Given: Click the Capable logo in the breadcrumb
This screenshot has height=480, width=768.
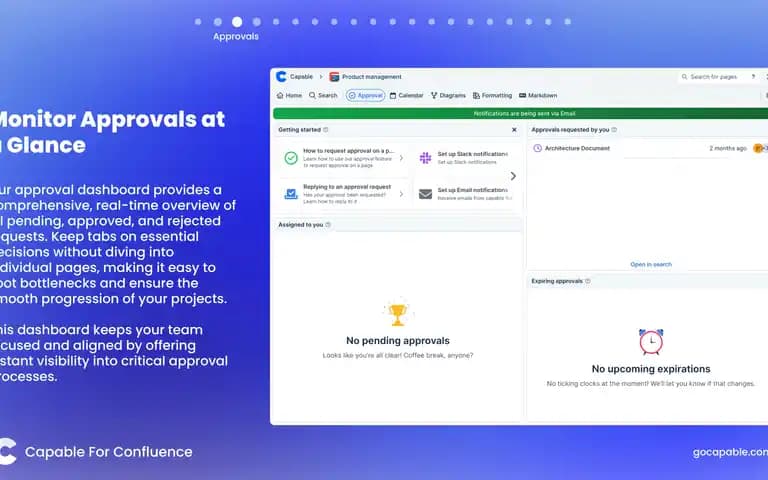Looking at the screenshot, I should click(x=281, y=76).
